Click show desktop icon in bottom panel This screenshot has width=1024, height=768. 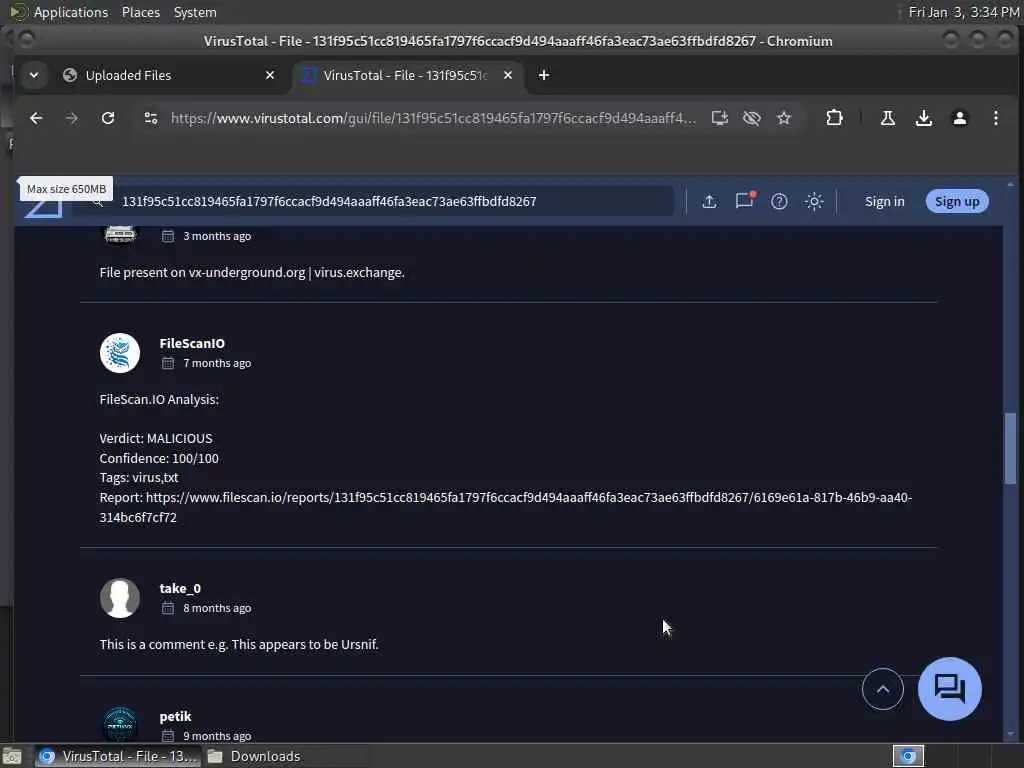coord(12,756)
